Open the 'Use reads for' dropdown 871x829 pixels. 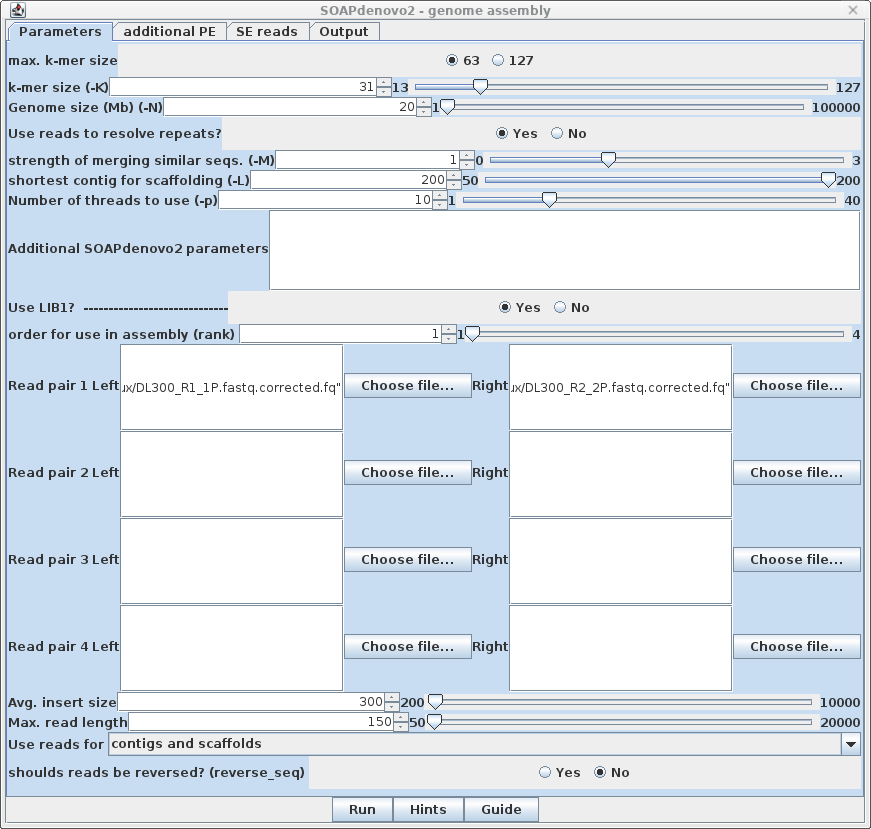pyautogui.click(x=850, y=743)
